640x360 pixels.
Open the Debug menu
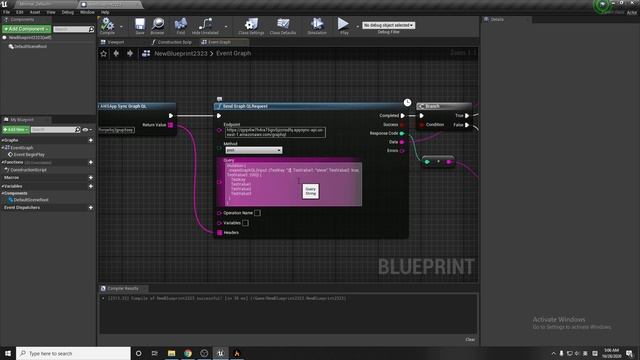[67, 12]
